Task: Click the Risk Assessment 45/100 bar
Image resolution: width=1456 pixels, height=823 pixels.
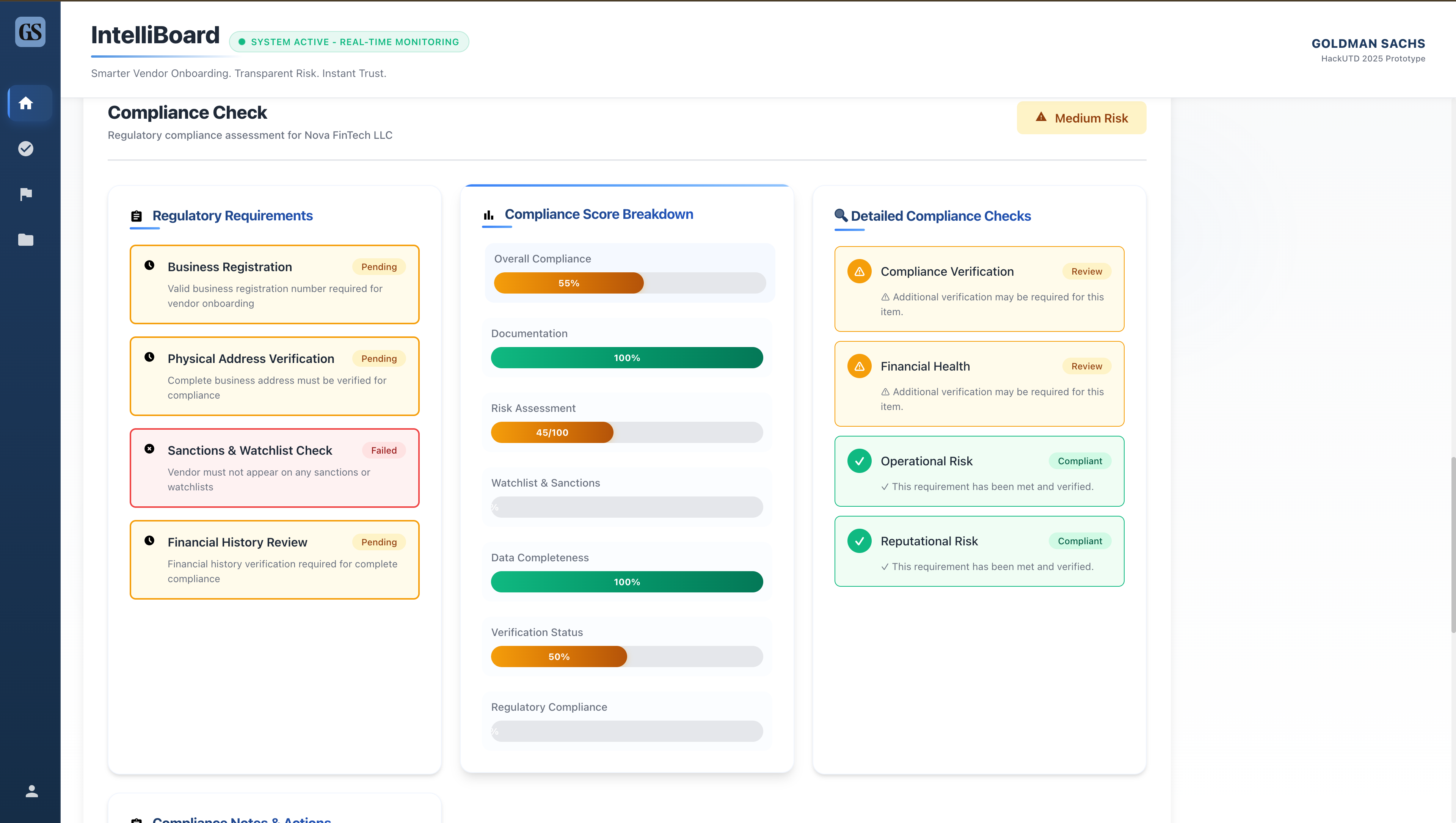Action: [x=626, y=432]
